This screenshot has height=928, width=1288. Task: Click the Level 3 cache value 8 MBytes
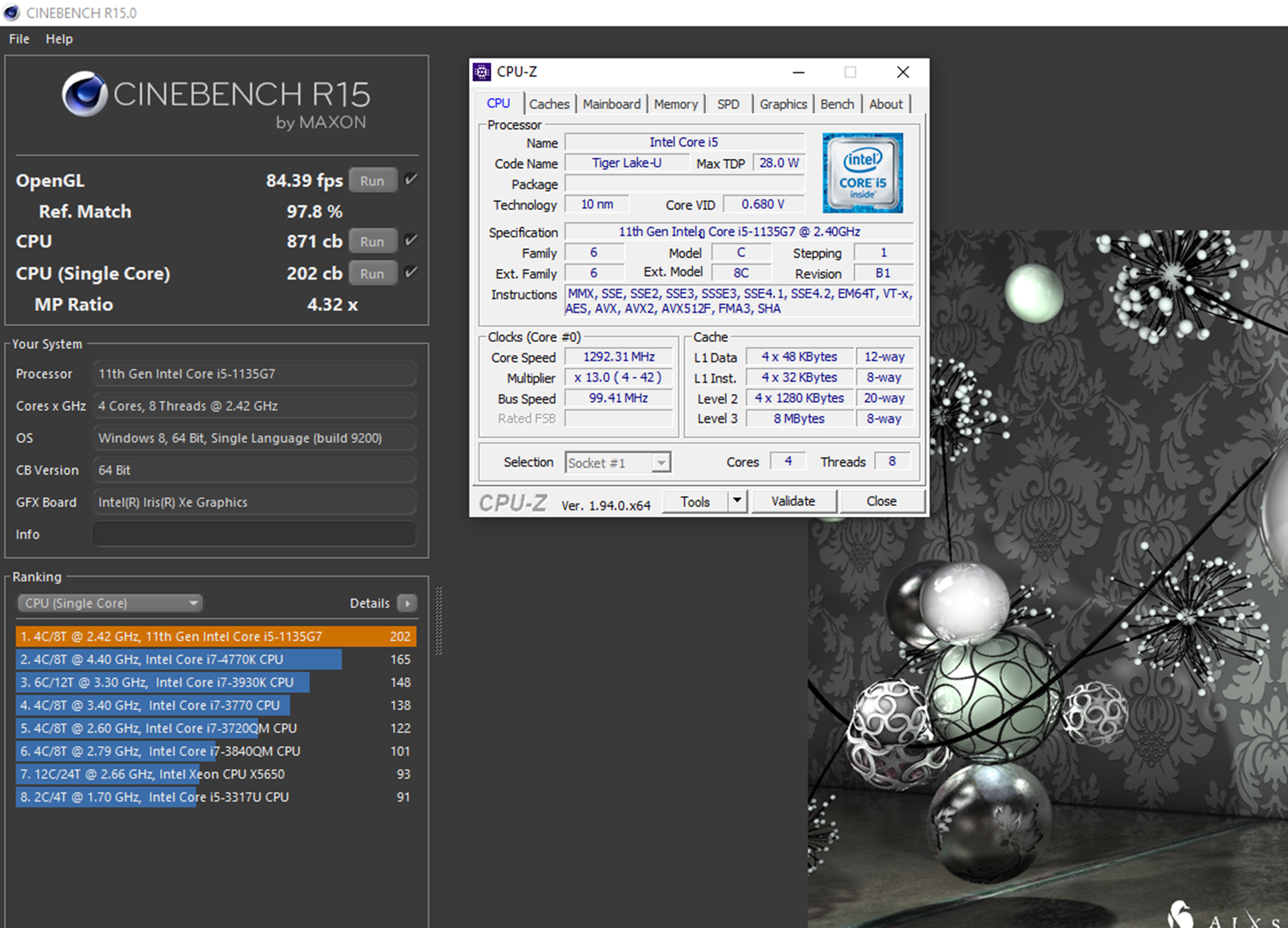[x=799, y=418]
